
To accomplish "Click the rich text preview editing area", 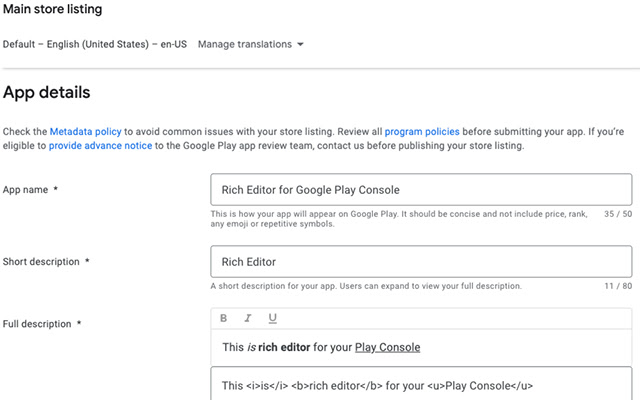I will click(520, 347).
